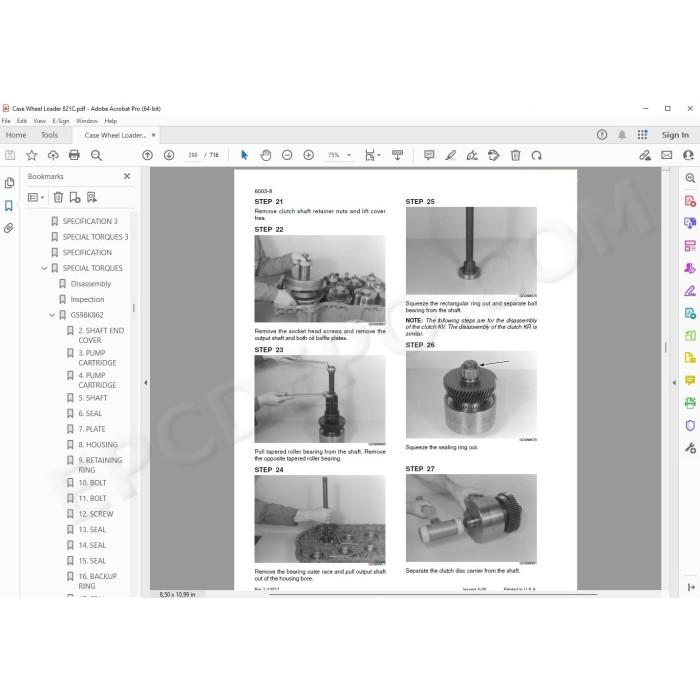Toggle the Bookmarks panel icon in sidebar
700x700 pixels.
[8, 205]
